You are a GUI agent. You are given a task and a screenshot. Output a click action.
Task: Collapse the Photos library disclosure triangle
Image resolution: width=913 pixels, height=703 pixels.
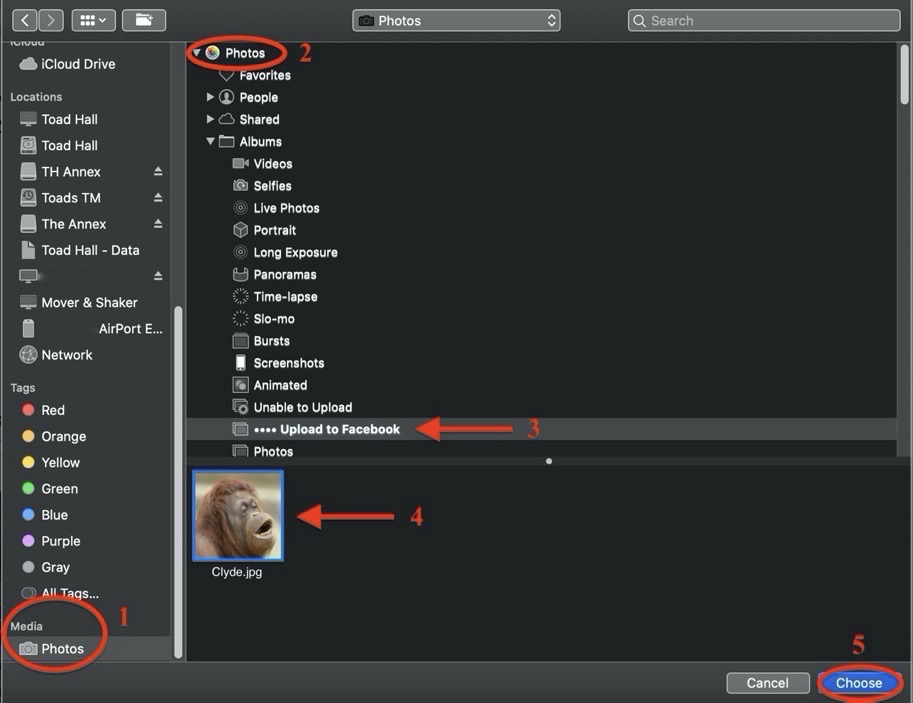coord(197,53)
